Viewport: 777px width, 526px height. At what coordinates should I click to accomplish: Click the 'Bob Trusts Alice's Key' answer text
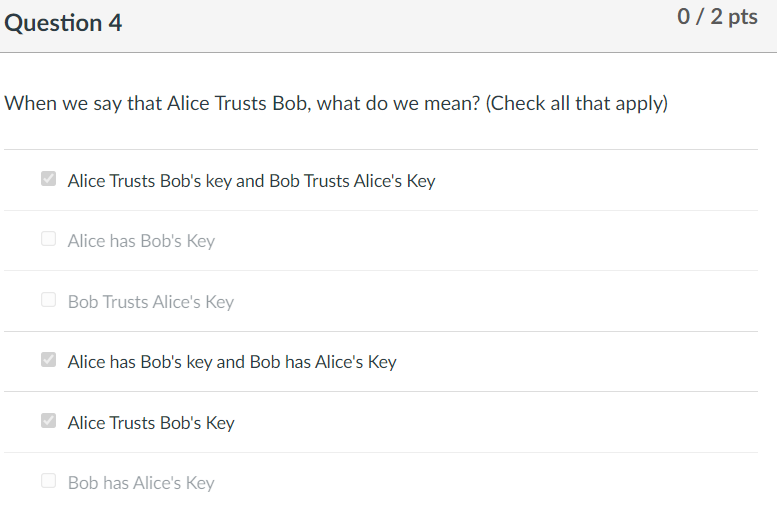tap(150, 302)
